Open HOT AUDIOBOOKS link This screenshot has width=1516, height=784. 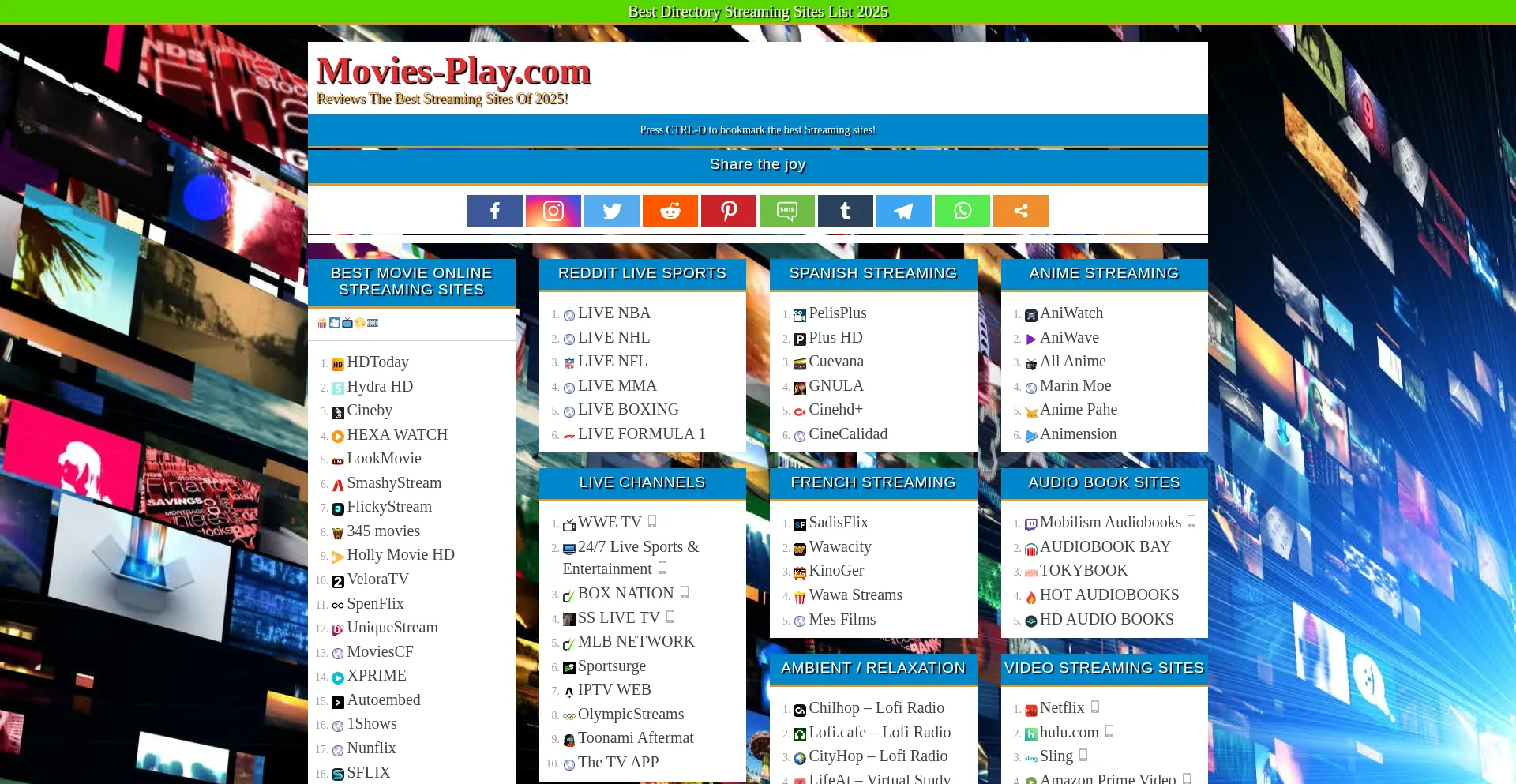1109,595
